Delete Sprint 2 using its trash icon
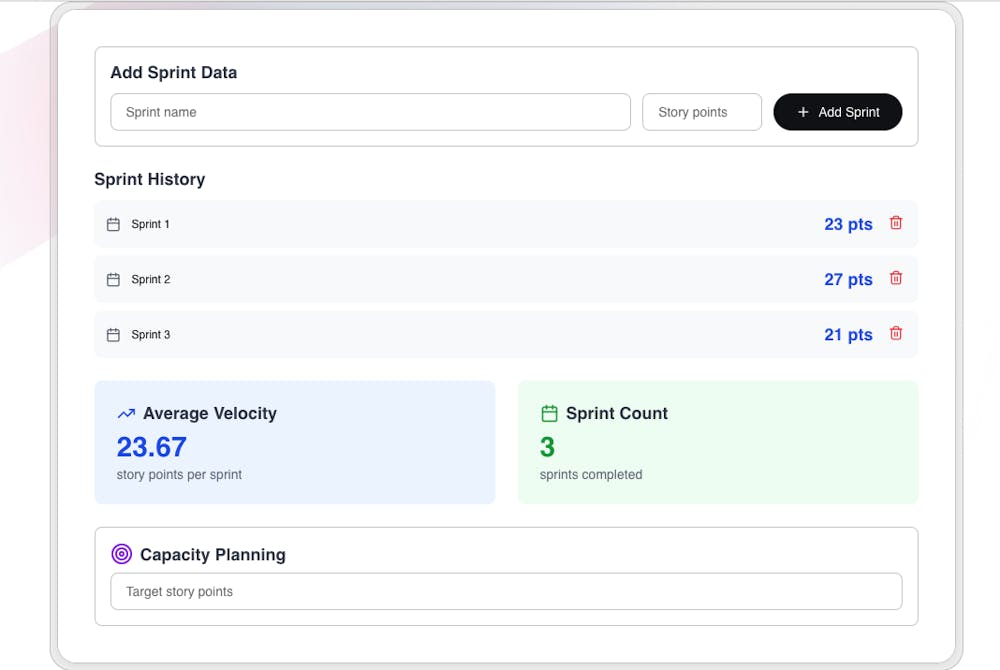Viewport: 1000px width, 670px height. pyautogui.click(x=895, y=278)
